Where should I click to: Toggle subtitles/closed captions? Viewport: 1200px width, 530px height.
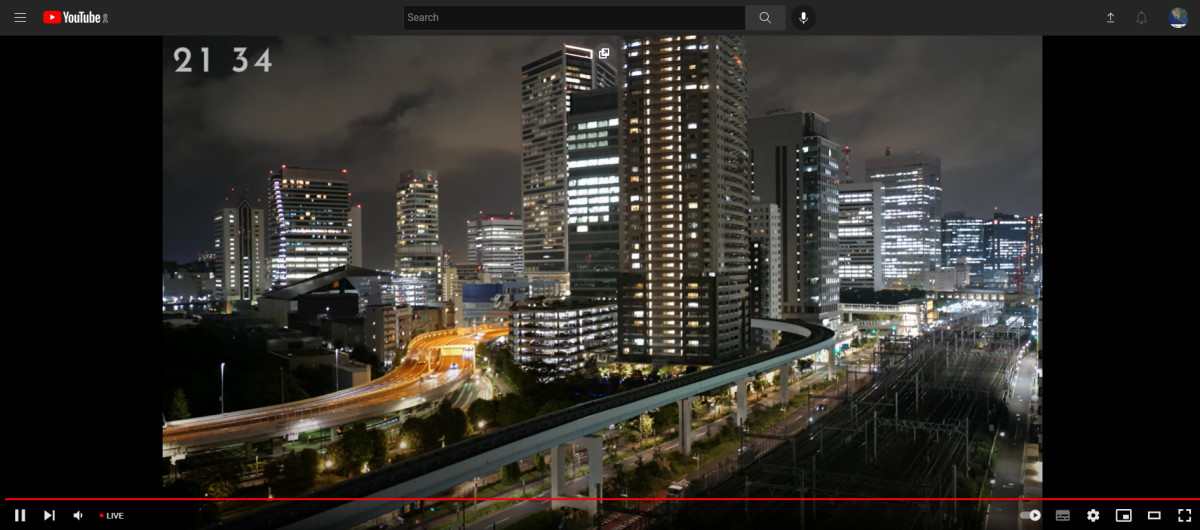(x=1063, y=515)
